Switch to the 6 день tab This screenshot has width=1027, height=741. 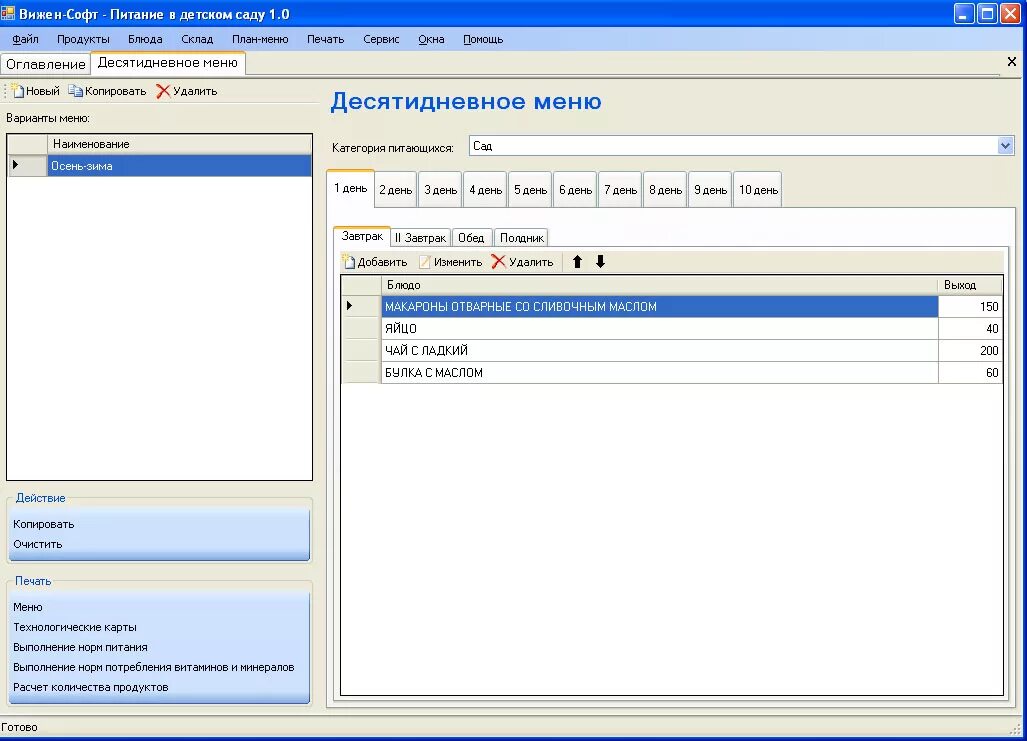[576, 190]
